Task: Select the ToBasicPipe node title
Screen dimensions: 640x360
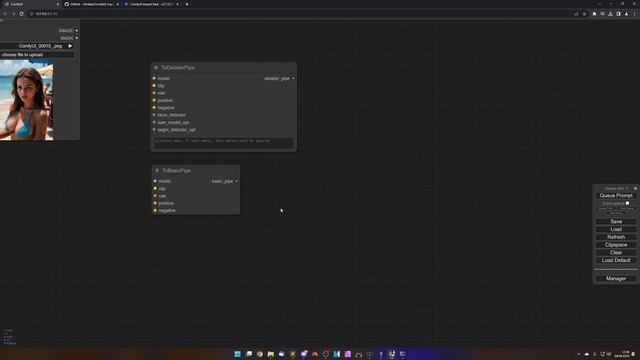Action: tap(176, 171)
